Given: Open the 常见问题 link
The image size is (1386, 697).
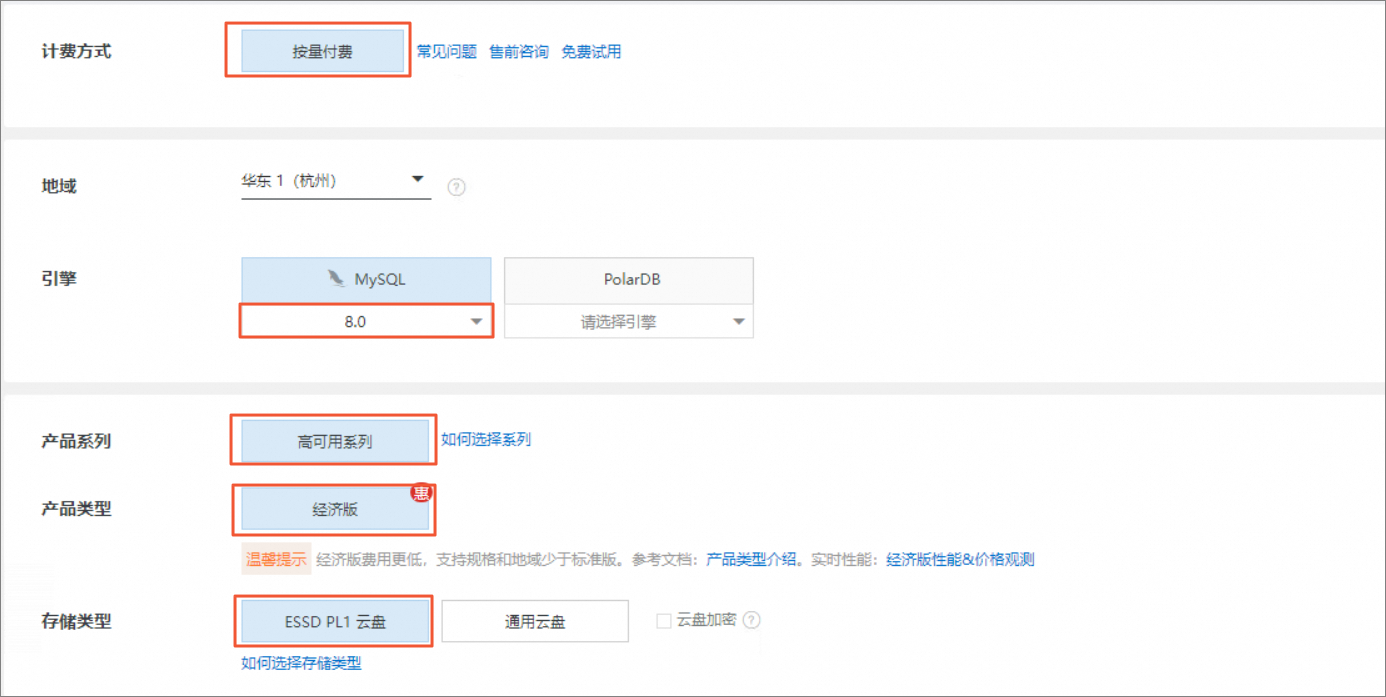Looking at the screenshot, I should pos(447,52).
